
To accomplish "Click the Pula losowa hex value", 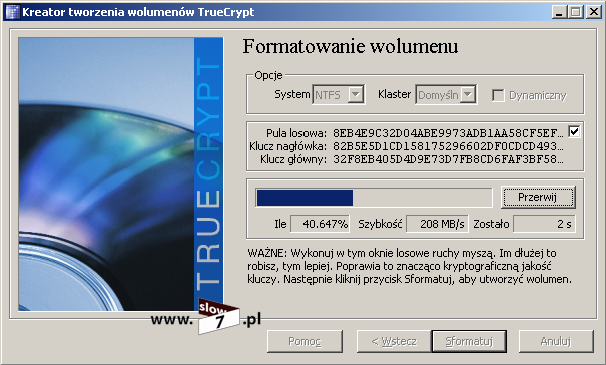I will tap(448, 133).
